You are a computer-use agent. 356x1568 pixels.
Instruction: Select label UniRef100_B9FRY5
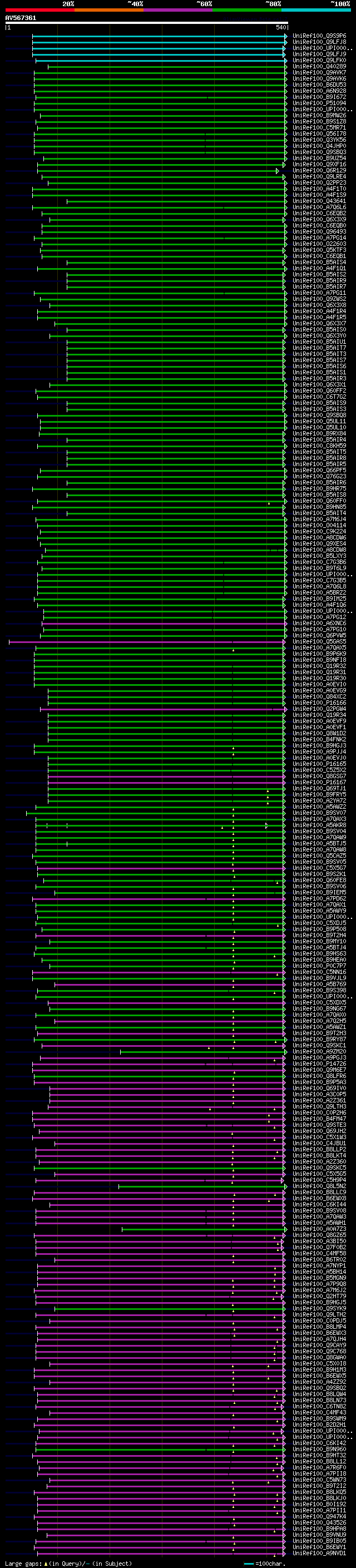pos(319,794)
